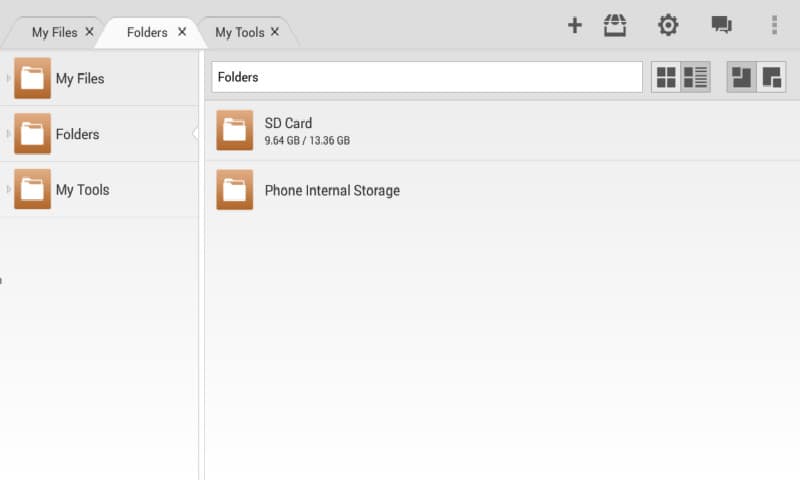800x480 pixels.
Task: Open the chat feedback icon
Action: point(721,24)
